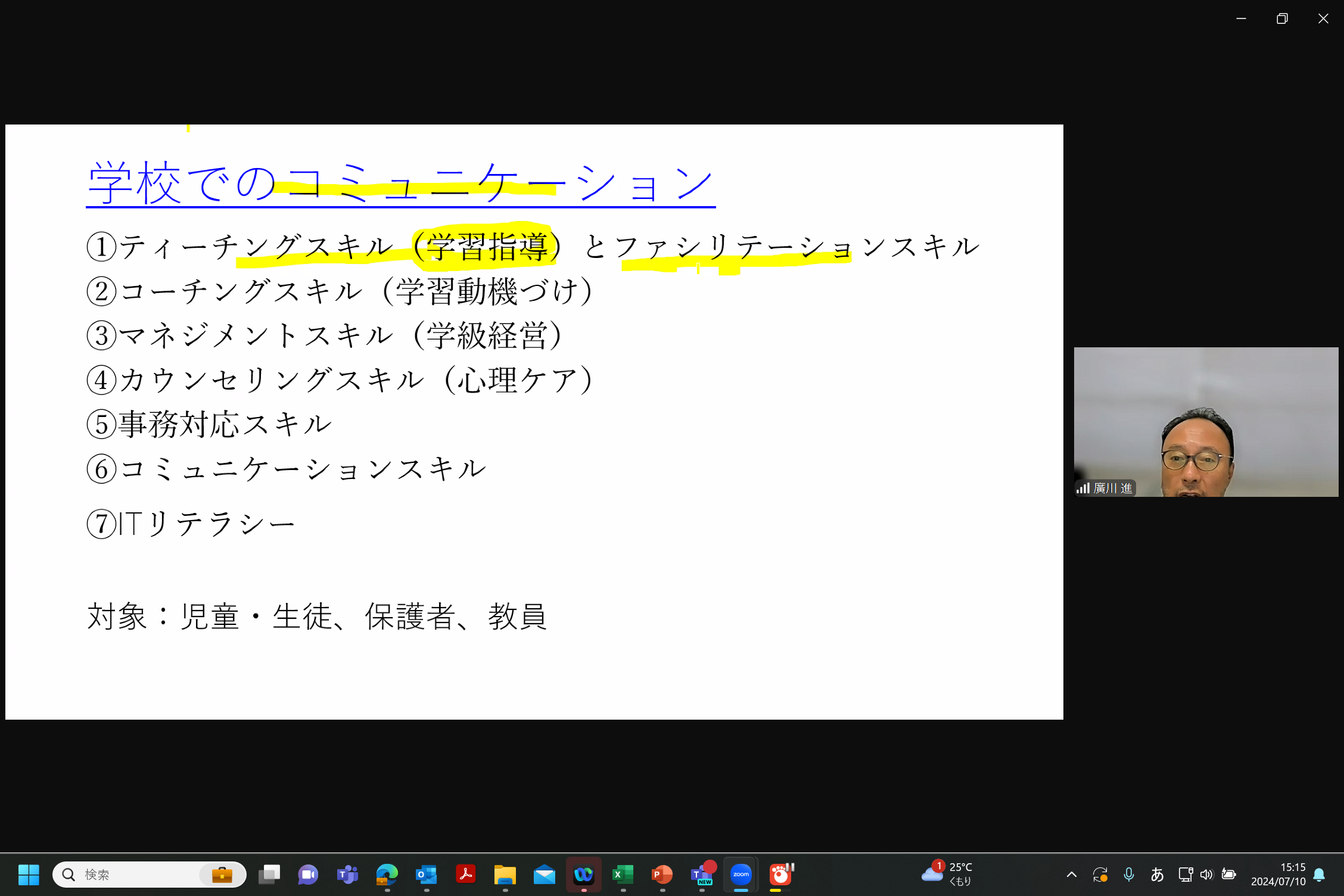Open the volume speaker tray icon
The image size is (1344, 896).
1206,875
